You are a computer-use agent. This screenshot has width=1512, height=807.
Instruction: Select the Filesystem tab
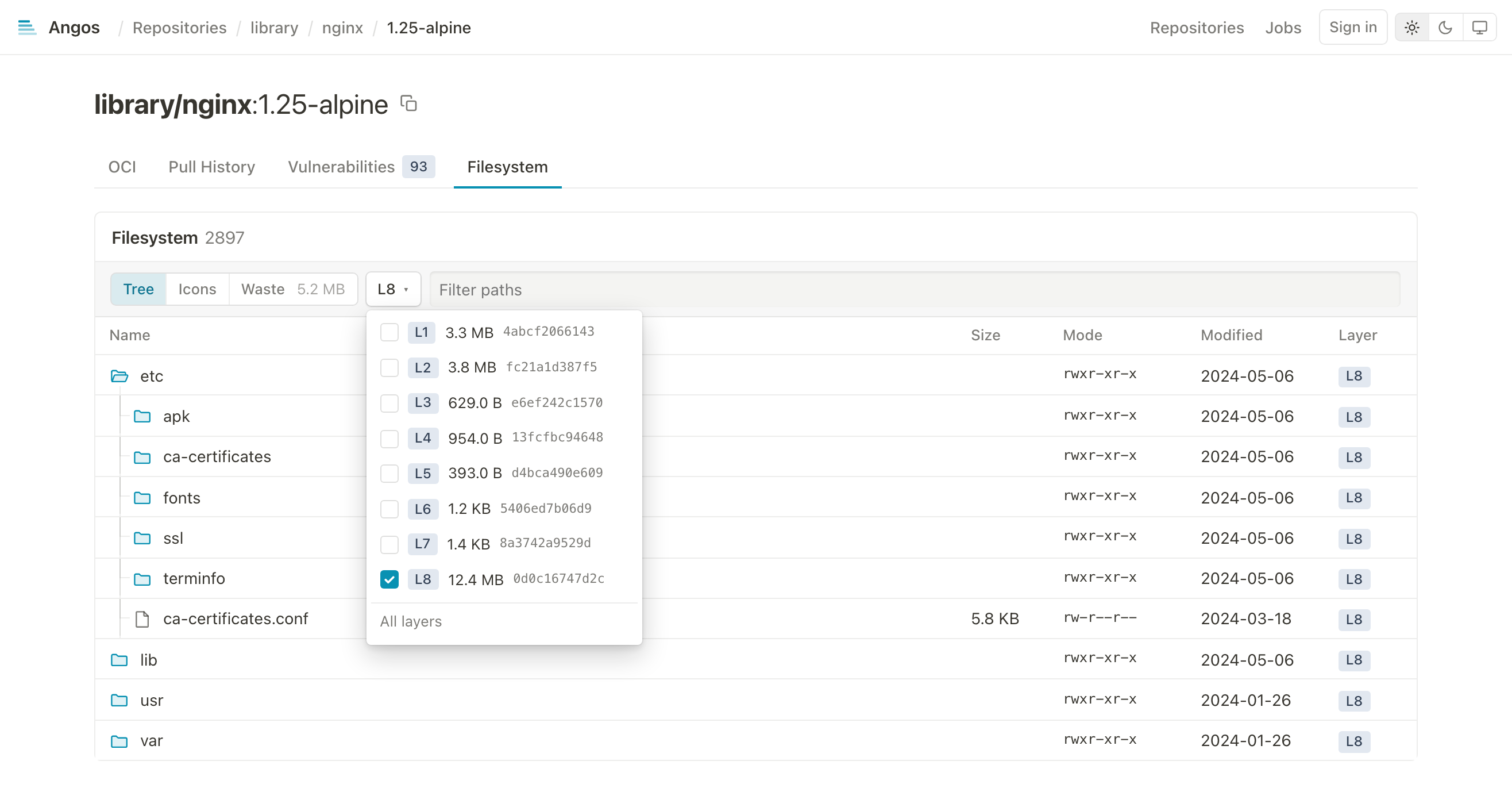pyautogui.click(x=508, y=167)
